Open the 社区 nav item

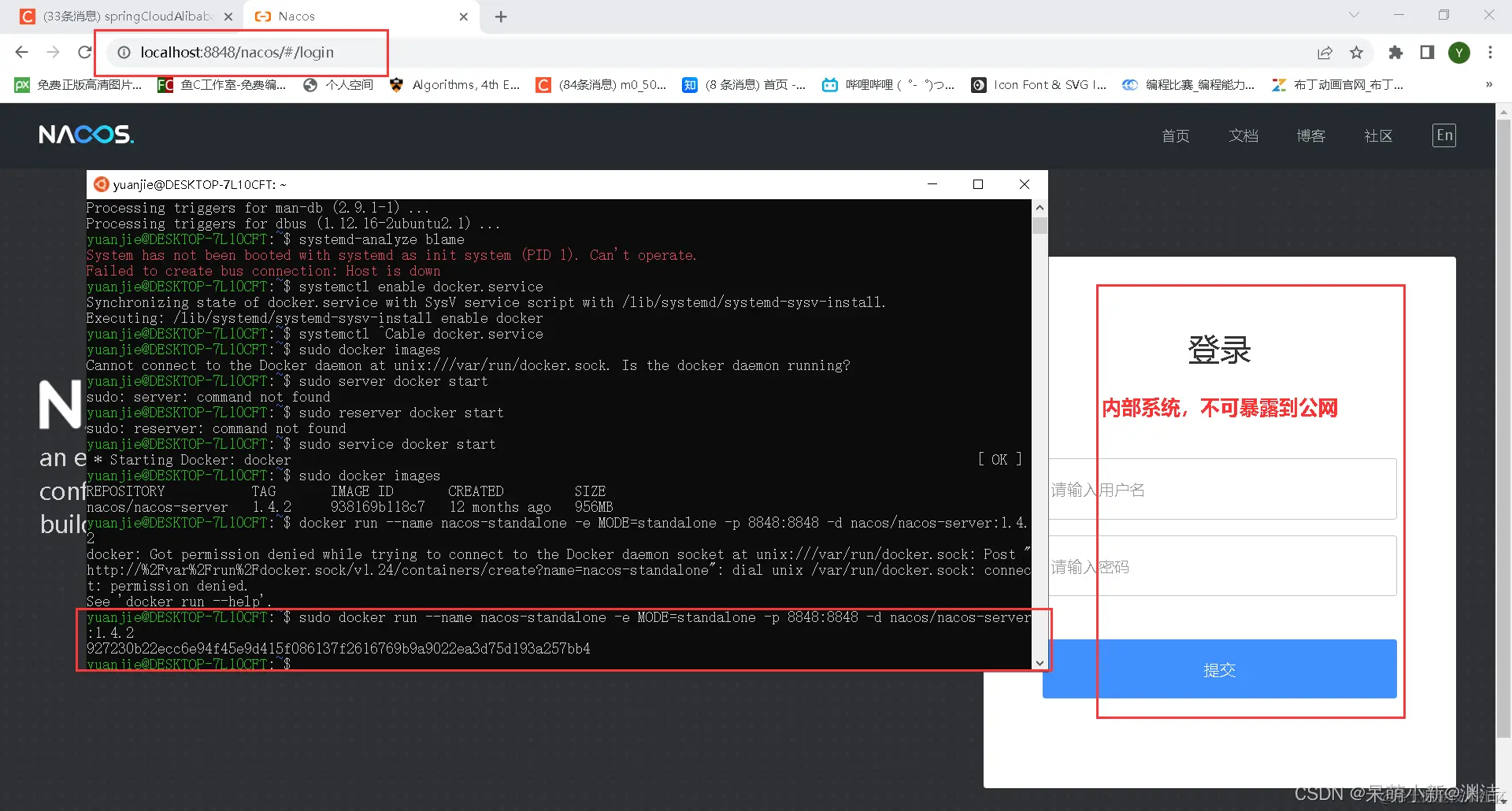[1378, 136]
